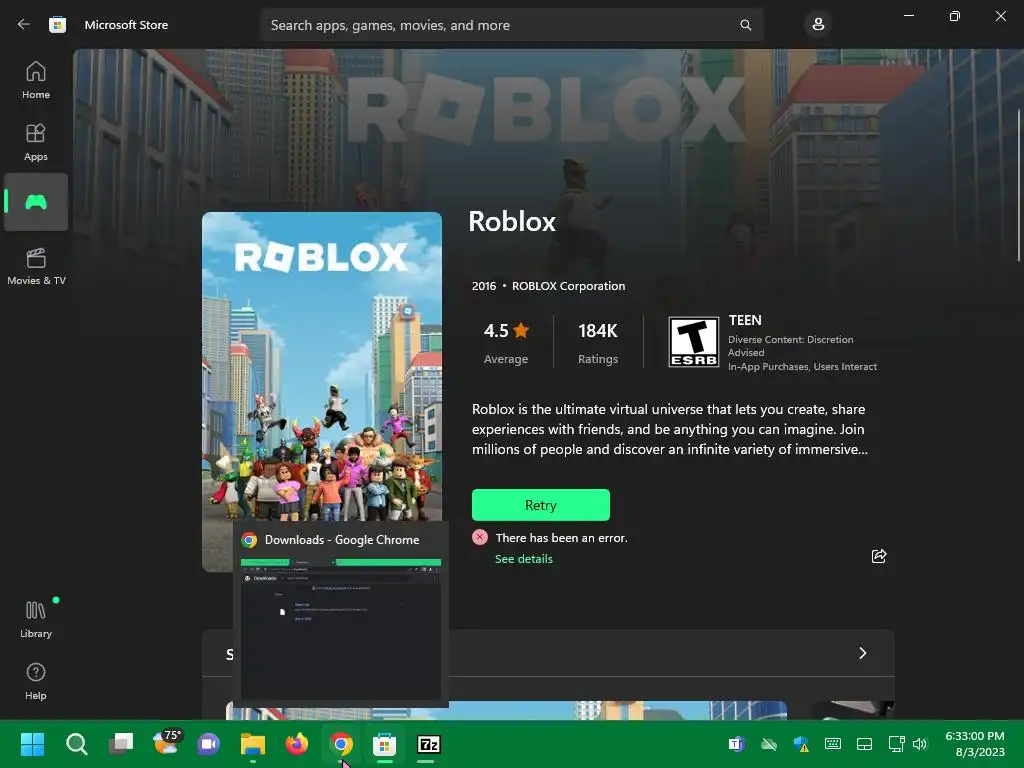1024x768 pixels.
Task: Click the Microsoft Store logo icon
Action: pos(57,25)
